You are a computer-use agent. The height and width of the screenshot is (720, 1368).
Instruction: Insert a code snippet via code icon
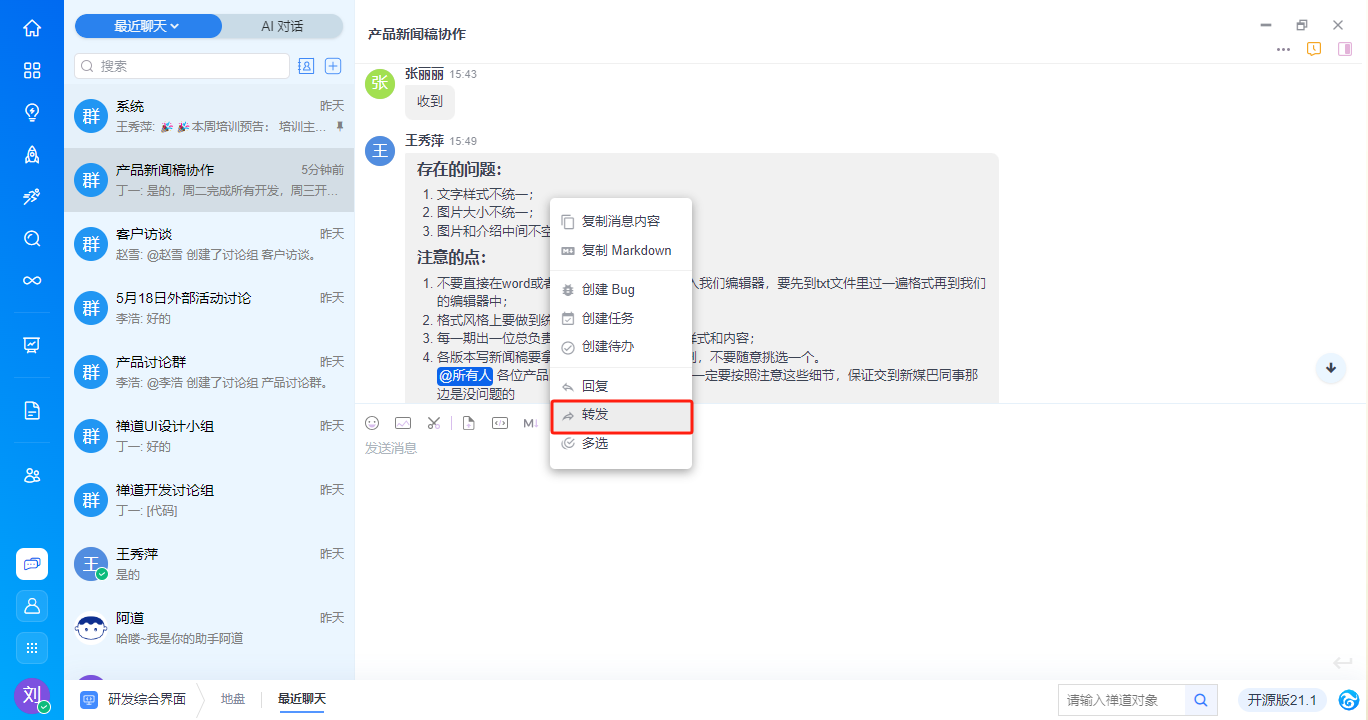[x=499, y=423]
